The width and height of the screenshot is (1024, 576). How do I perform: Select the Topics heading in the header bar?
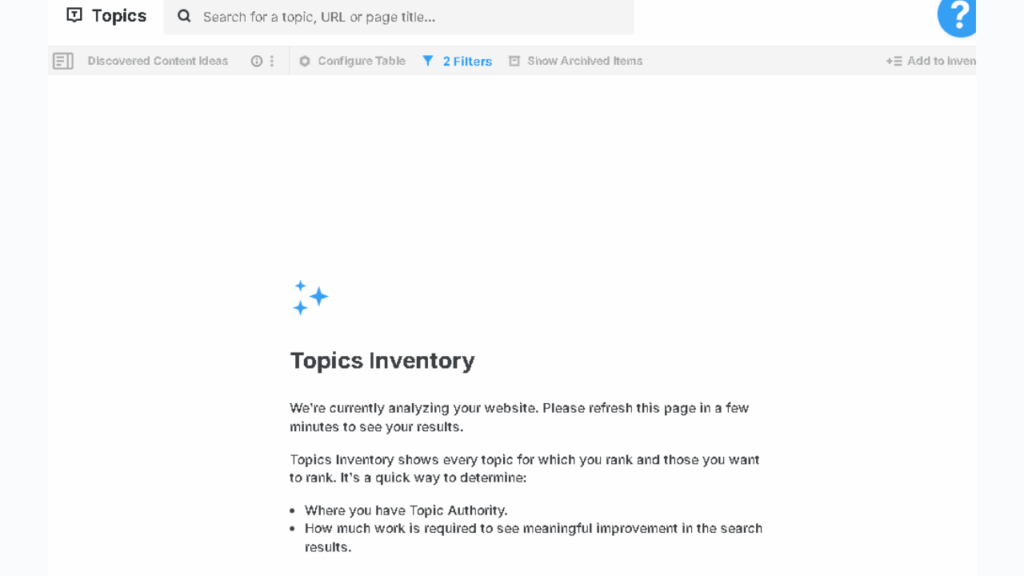click(x=119, y=15)
